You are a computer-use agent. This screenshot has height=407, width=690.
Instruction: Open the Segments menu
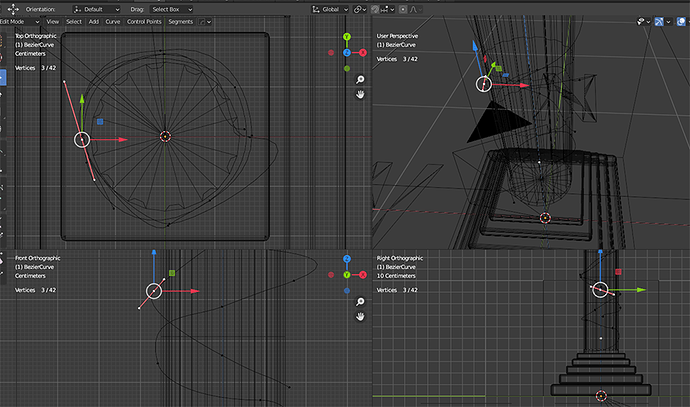point(180,22)
